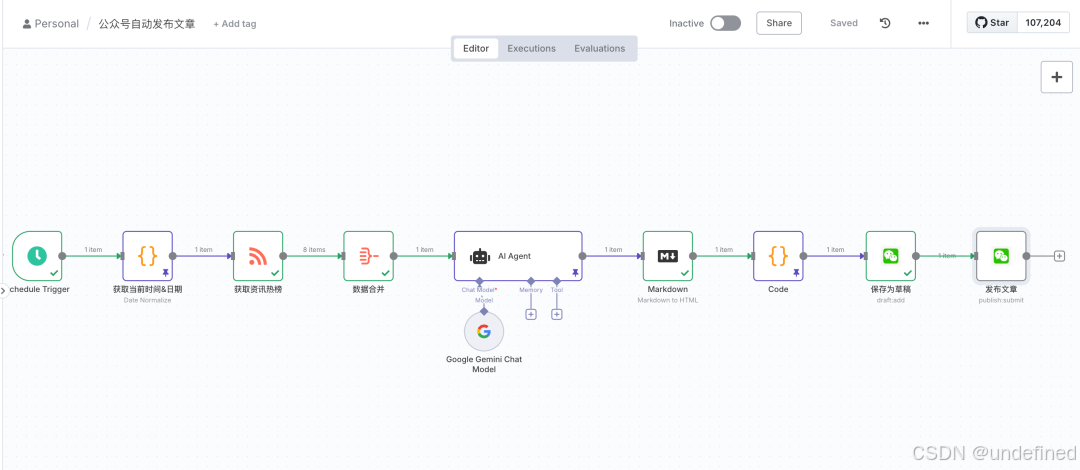1080x470 pixels.
Task: Click the Personal owner icon
Action: pos(27,23)
